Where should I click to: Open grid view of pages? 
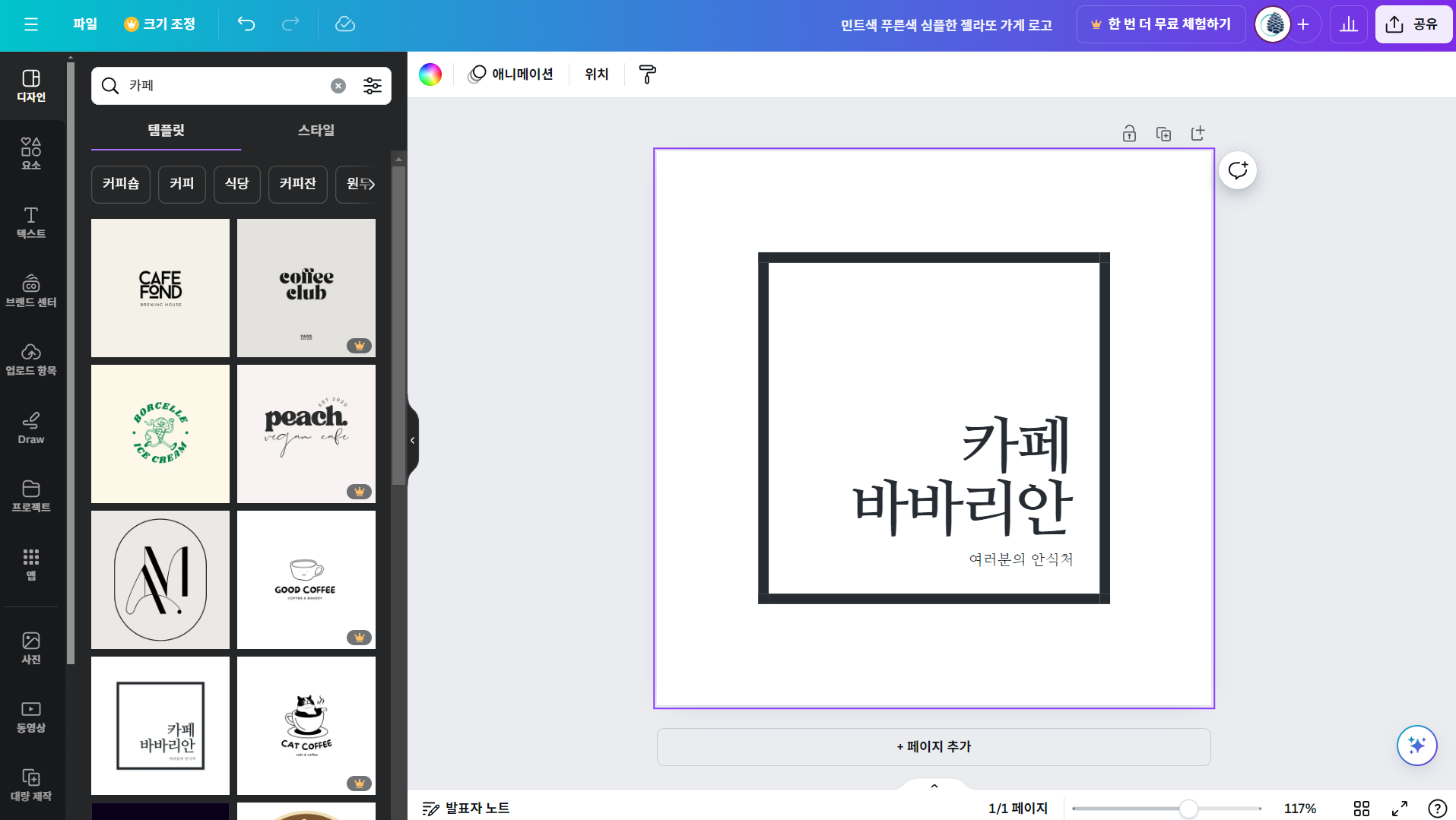1362,809
